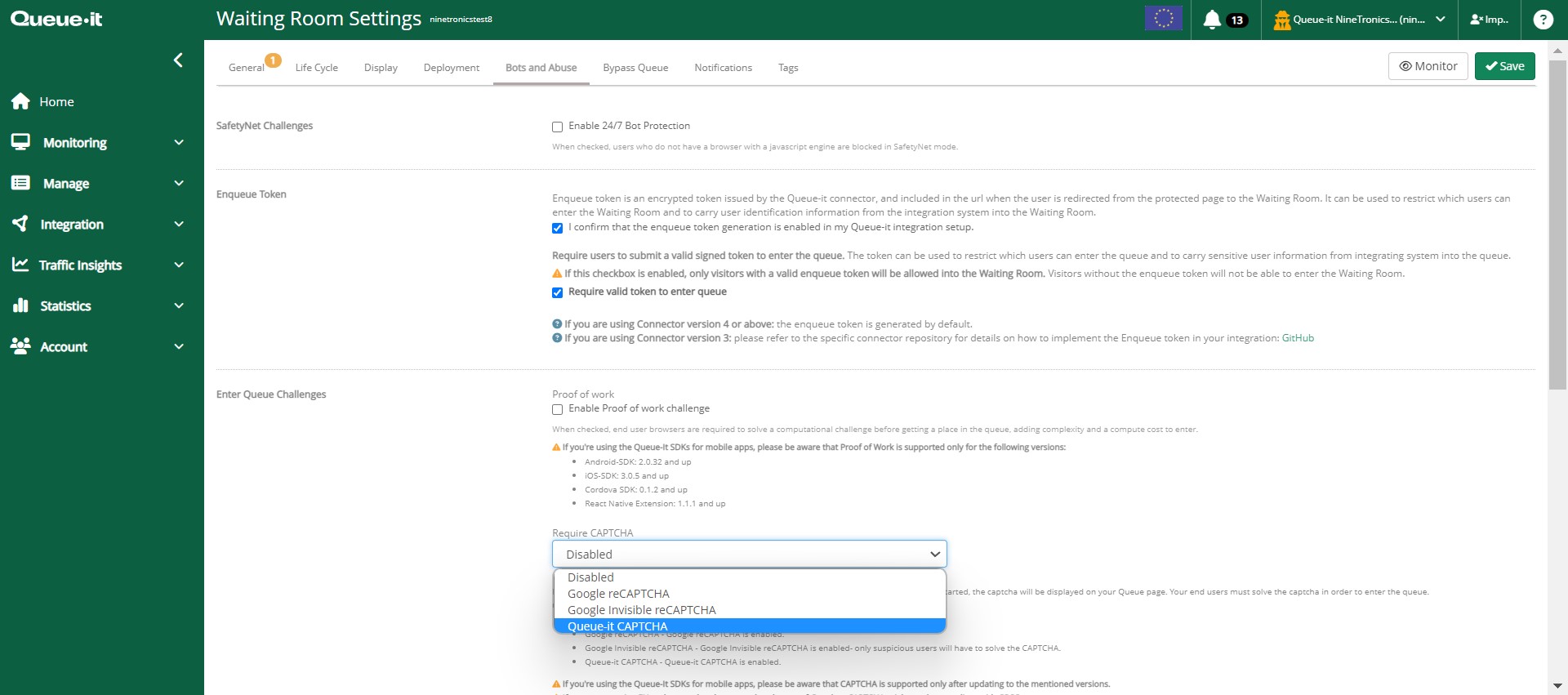This screenshot has height=695, width=1568.
Task: Click the notification count badge 13
Action: pos(1237,20)
